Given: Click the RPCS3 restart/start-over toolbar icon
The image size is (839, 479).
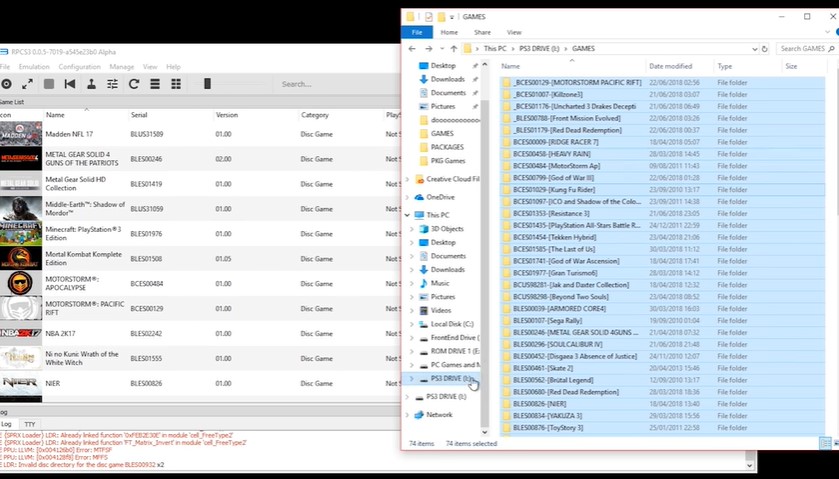Looking at the screenshot, I should [70, 84].
